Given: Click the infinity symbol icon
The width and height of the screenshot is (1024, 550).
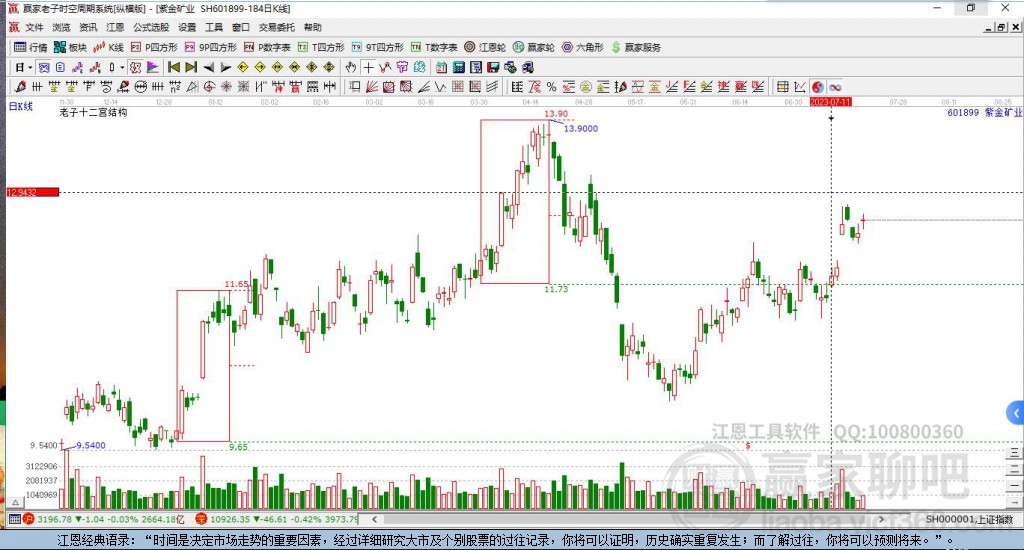Looking at the screenshot, I should pos(835,87).
